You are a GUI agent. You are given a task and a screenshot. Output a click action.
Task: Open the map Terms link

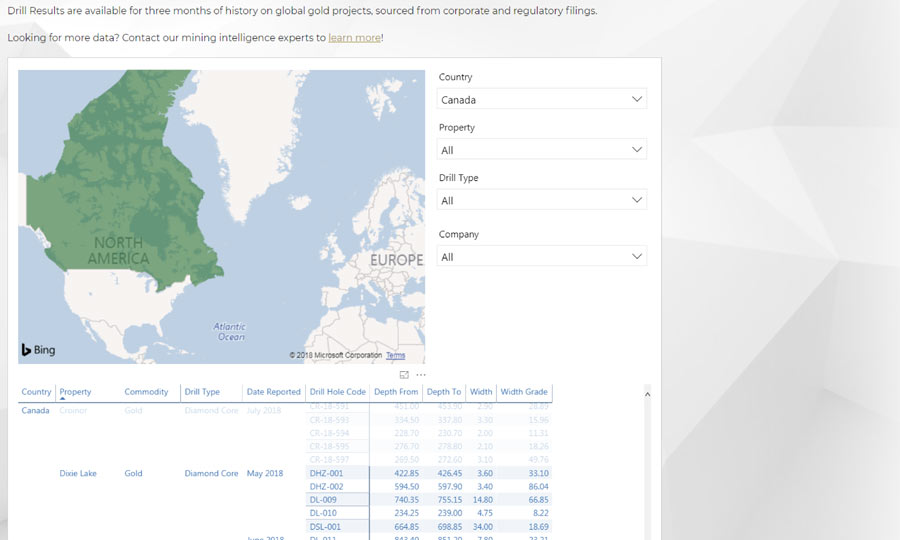(395, 355)
